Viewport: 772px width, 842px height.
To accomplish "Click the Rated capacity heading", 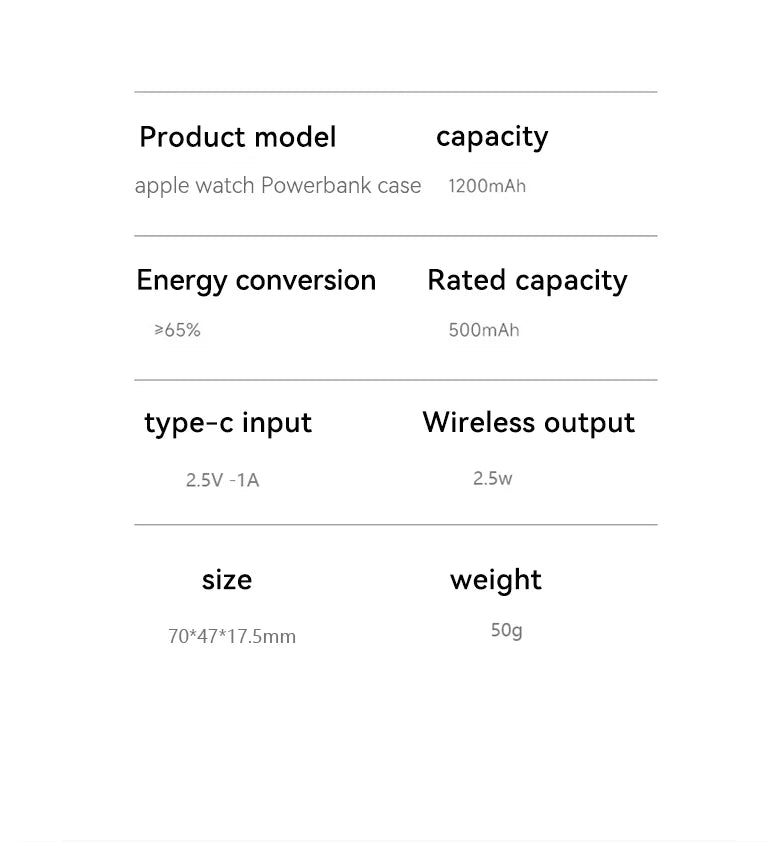I will coord(527,280).
